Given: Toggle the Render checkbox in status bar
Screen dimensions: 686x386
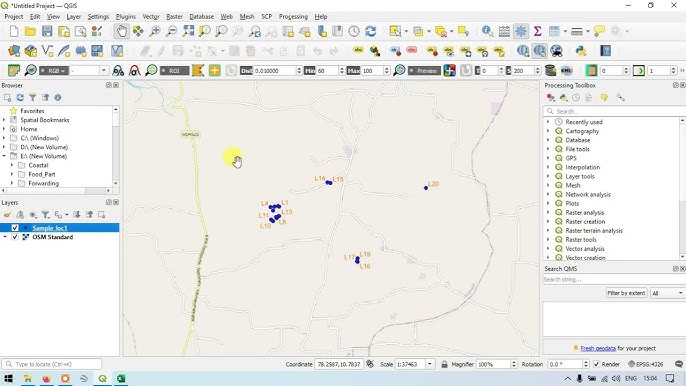Looking at the screenshot, I should pyautogui.click(x=596, y=364).
